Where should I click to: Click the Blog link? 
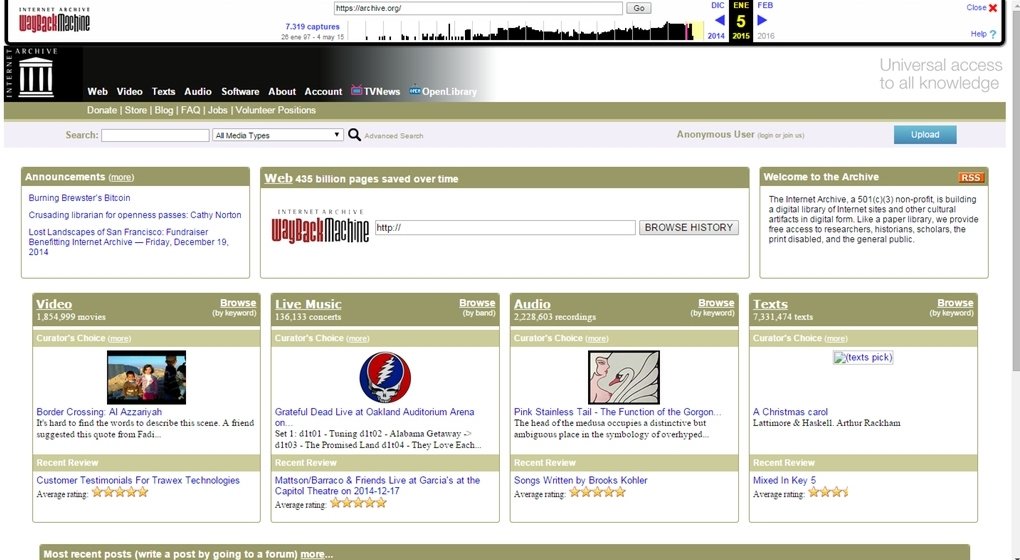[x=164, y=110]
